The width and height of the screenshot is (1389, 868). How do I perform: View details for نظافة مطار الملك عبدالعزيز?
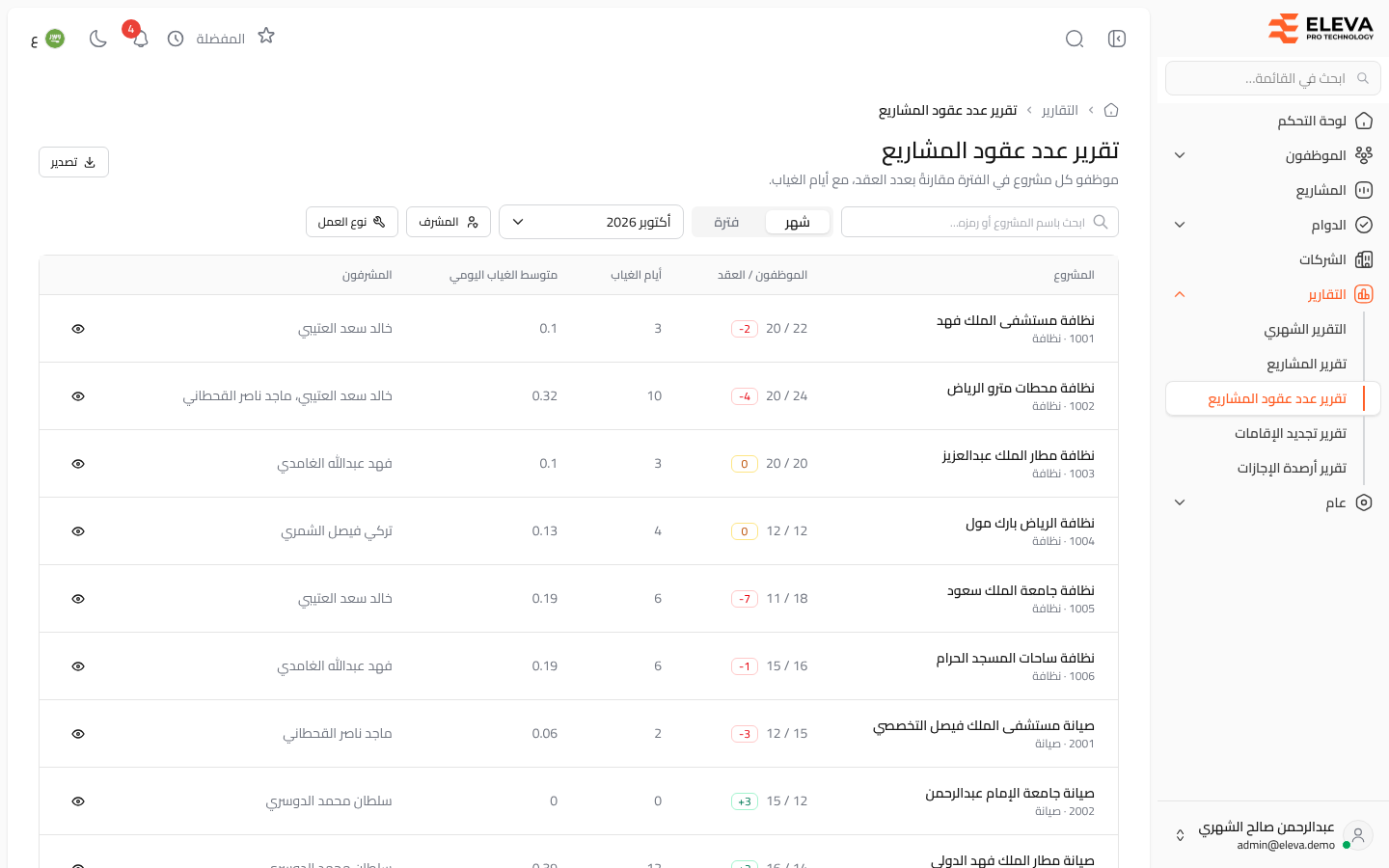[78, 464]
